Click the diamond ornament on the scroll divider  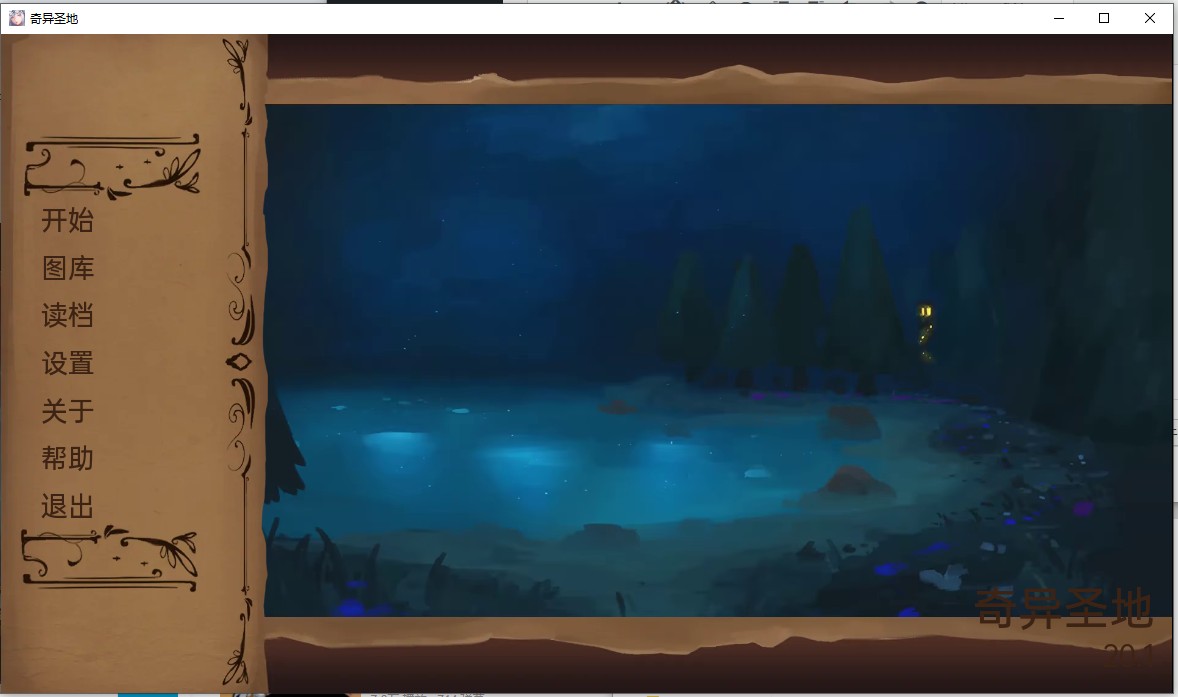(x=240, y=362)
